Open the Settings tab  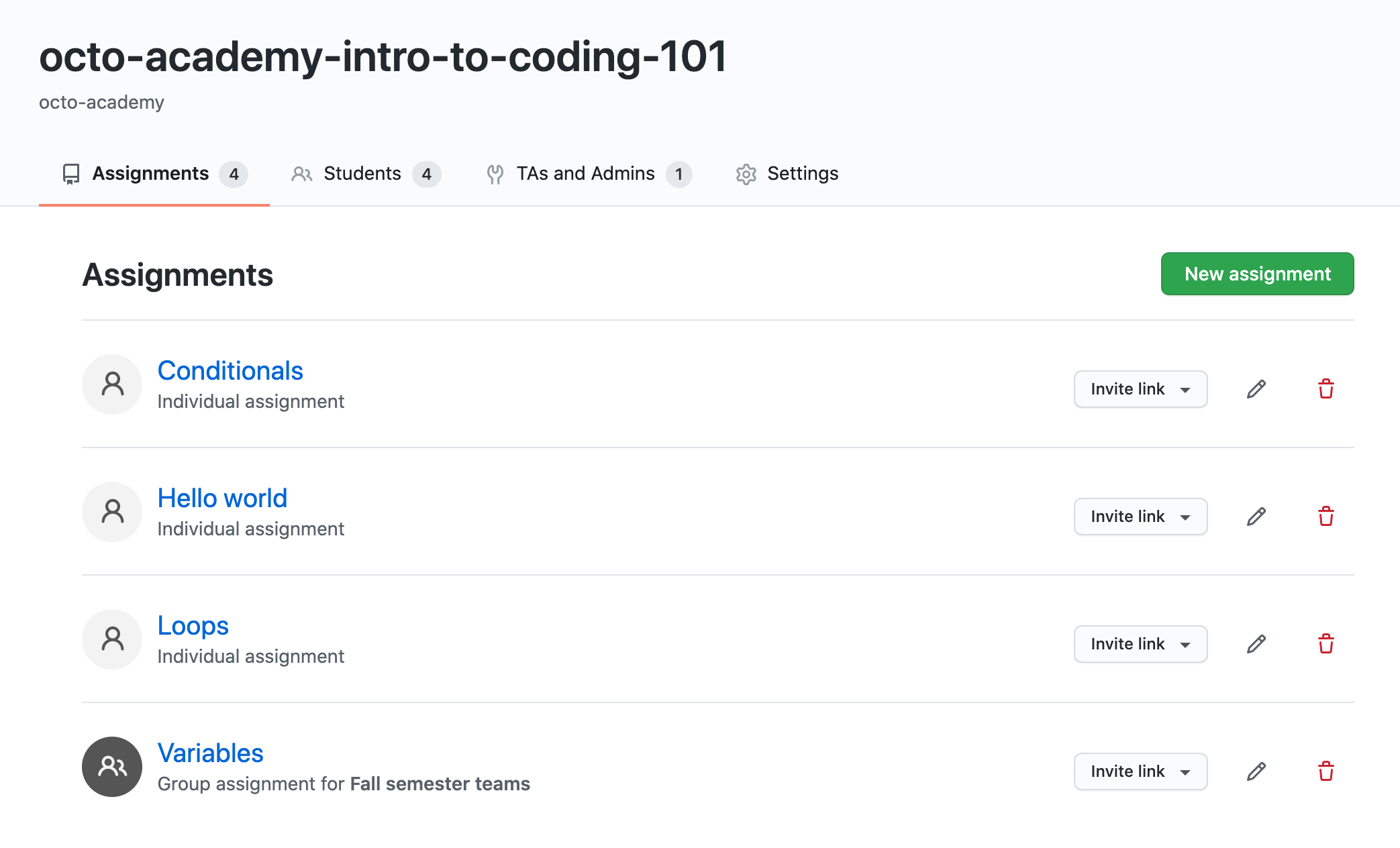pos(787,174)
